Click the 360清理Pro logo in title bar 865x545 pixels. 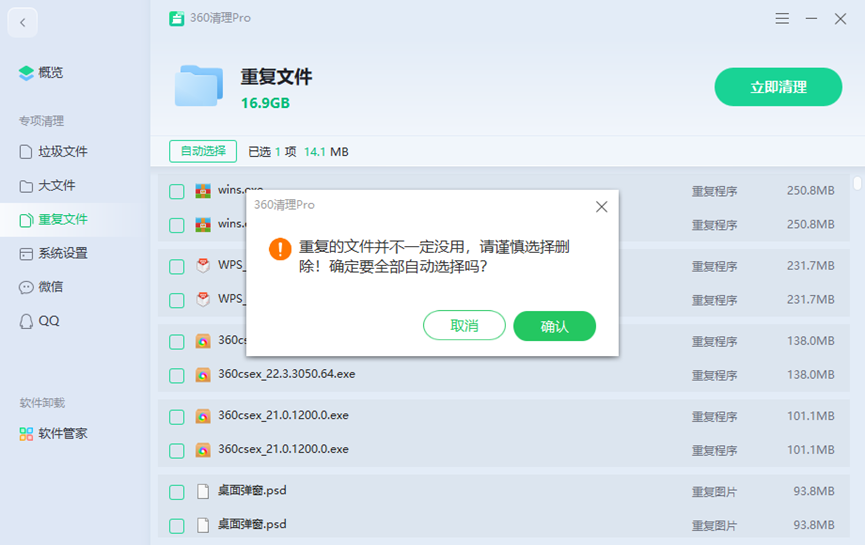pyautogui.click(x=177, y=18)
